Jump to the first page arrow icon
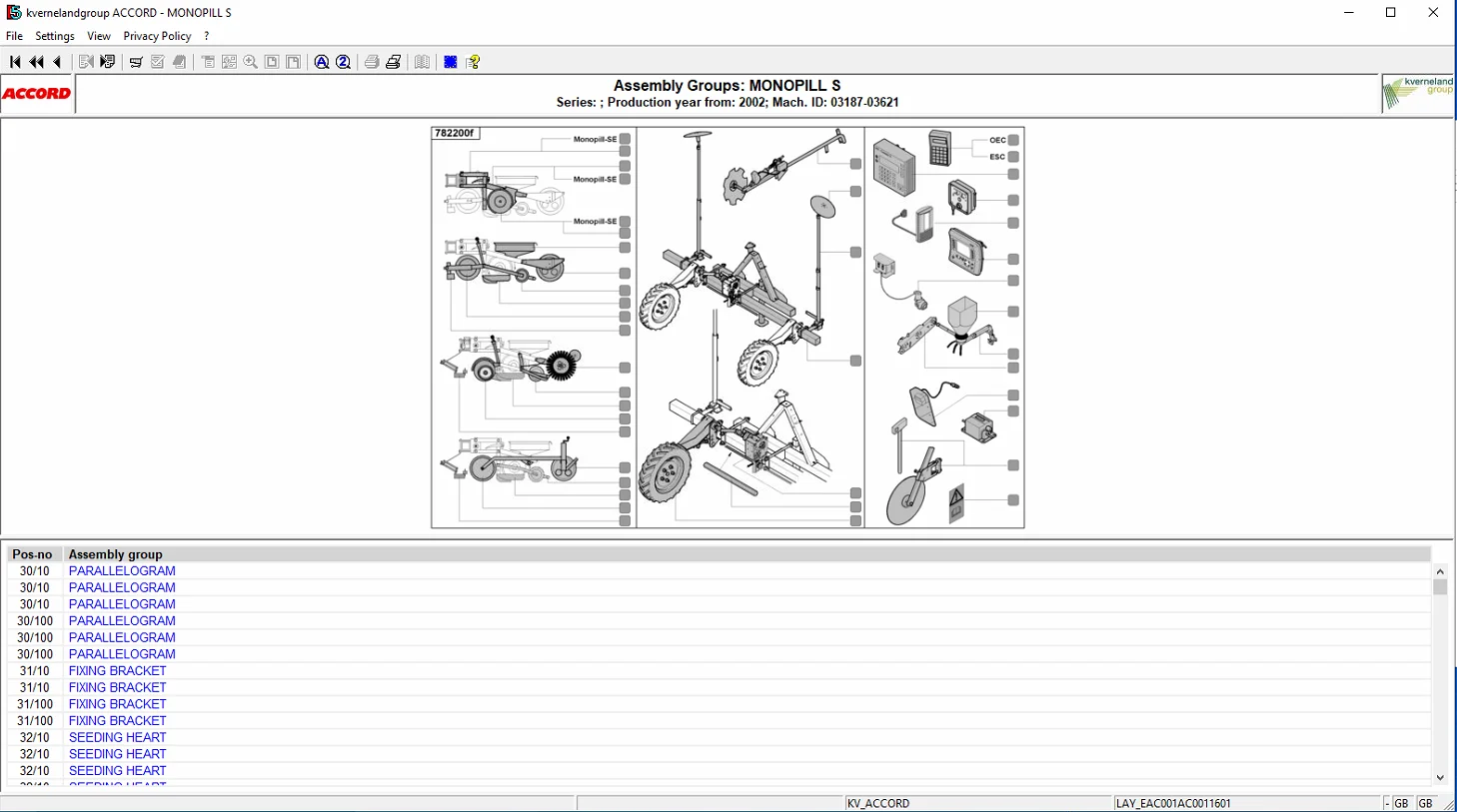1457x812 pixels. click(x=15, y=62)
